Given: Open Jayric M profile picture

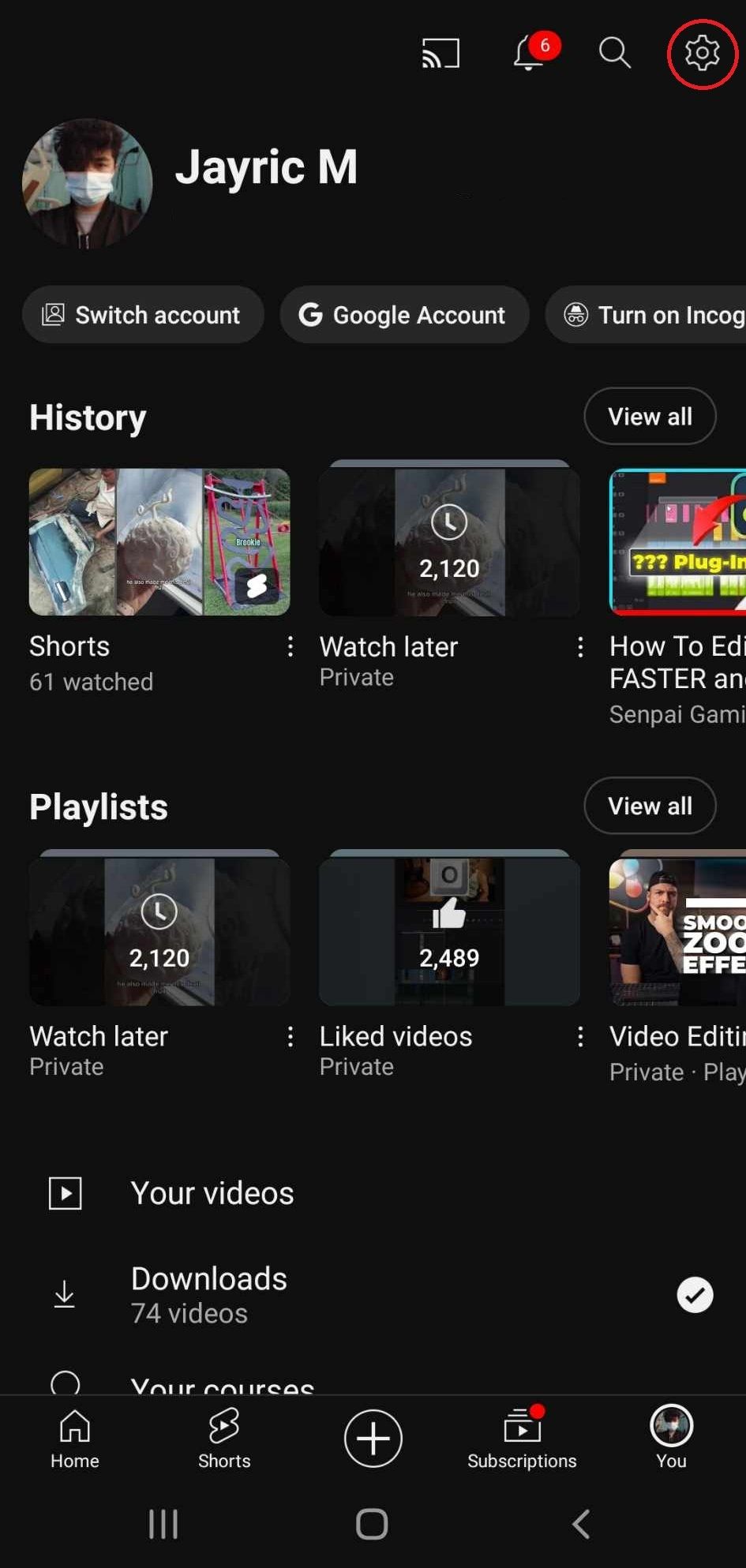Looking at the screenshot, I should point(87,183).
